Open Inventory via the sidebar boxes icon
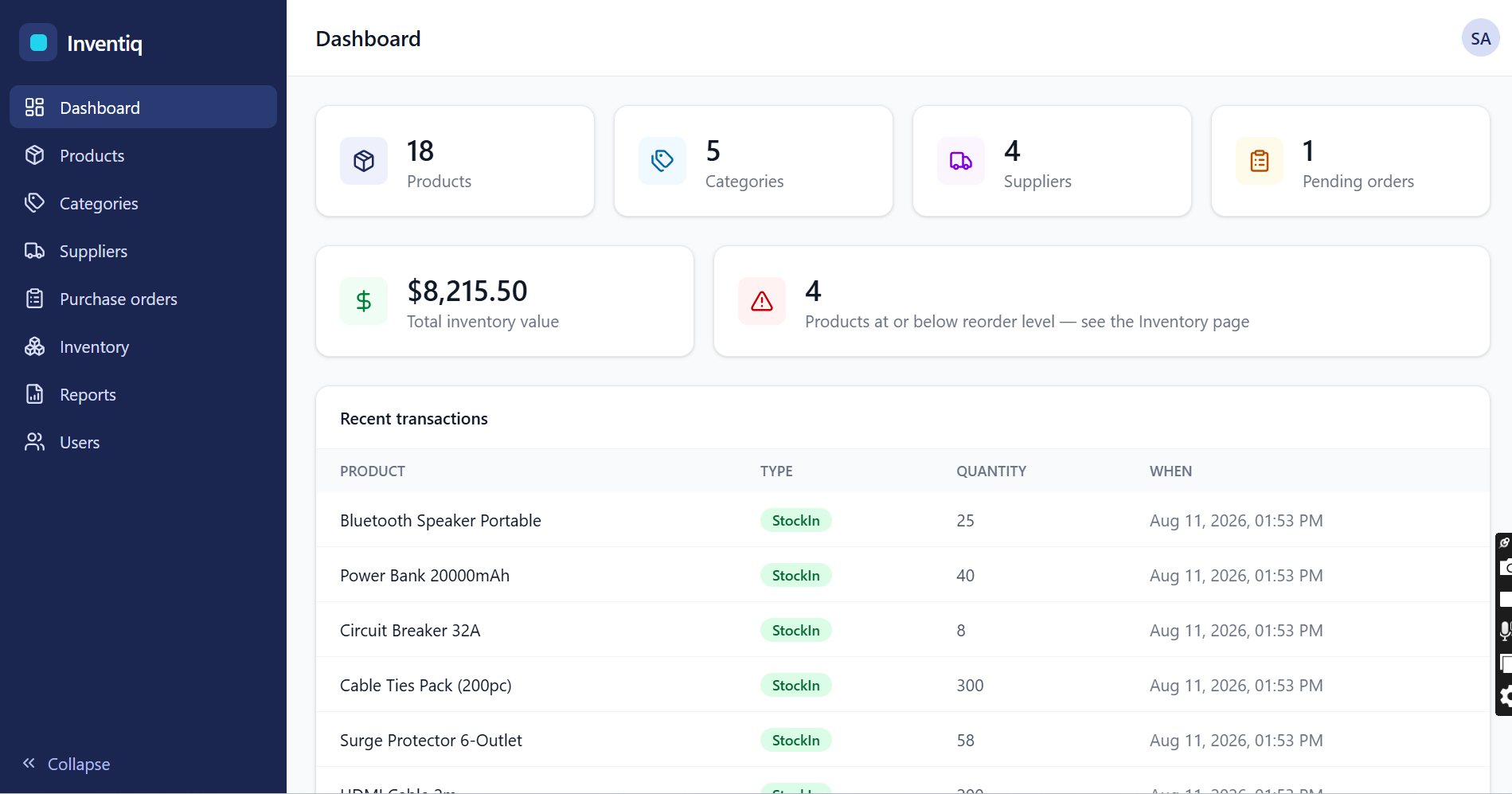Viewport: 1512px width, 794px height. pos(34,346)
